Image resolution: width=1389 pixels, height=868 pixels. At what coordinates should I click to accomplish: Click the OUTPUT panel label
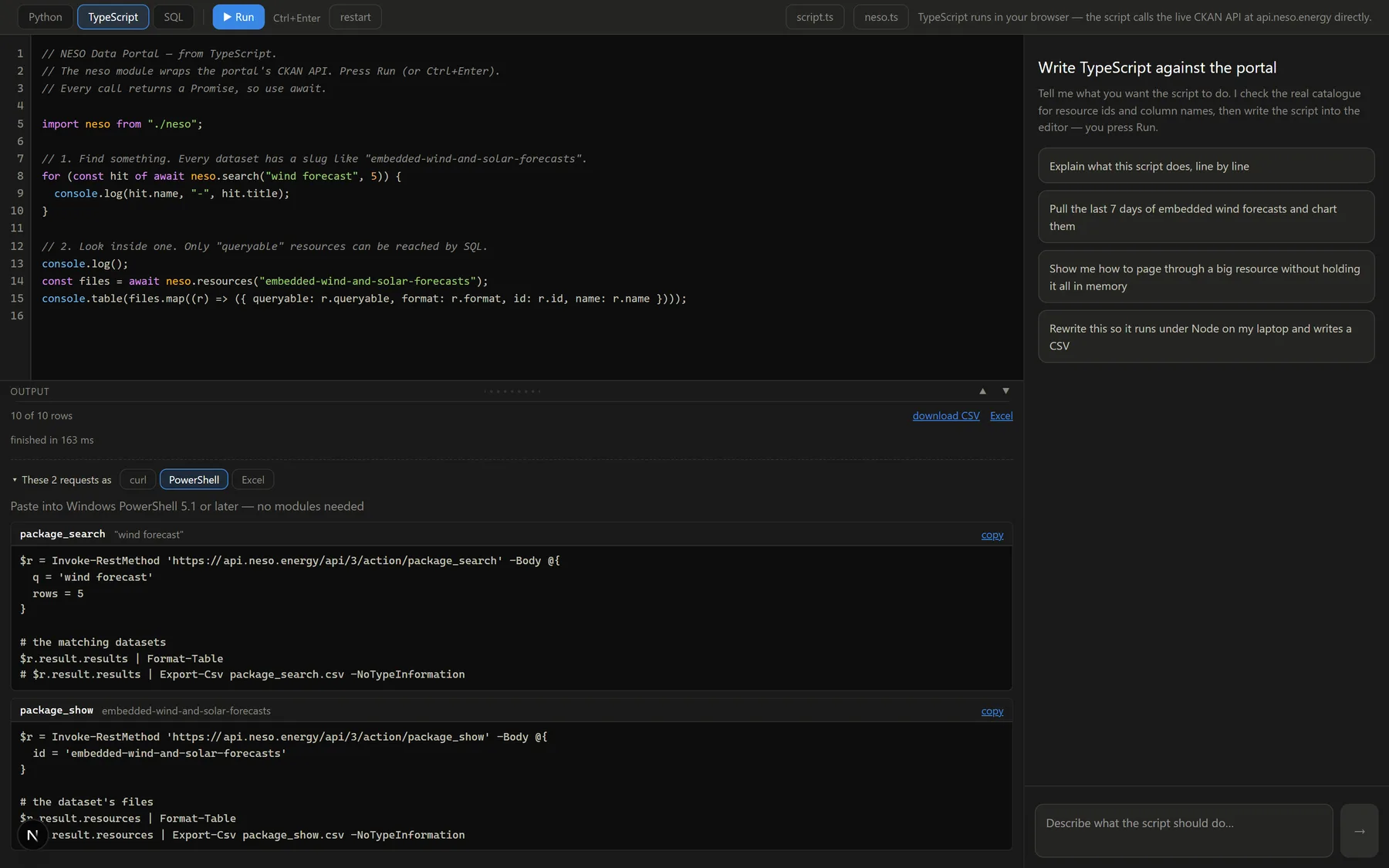[x=29, y=392]
